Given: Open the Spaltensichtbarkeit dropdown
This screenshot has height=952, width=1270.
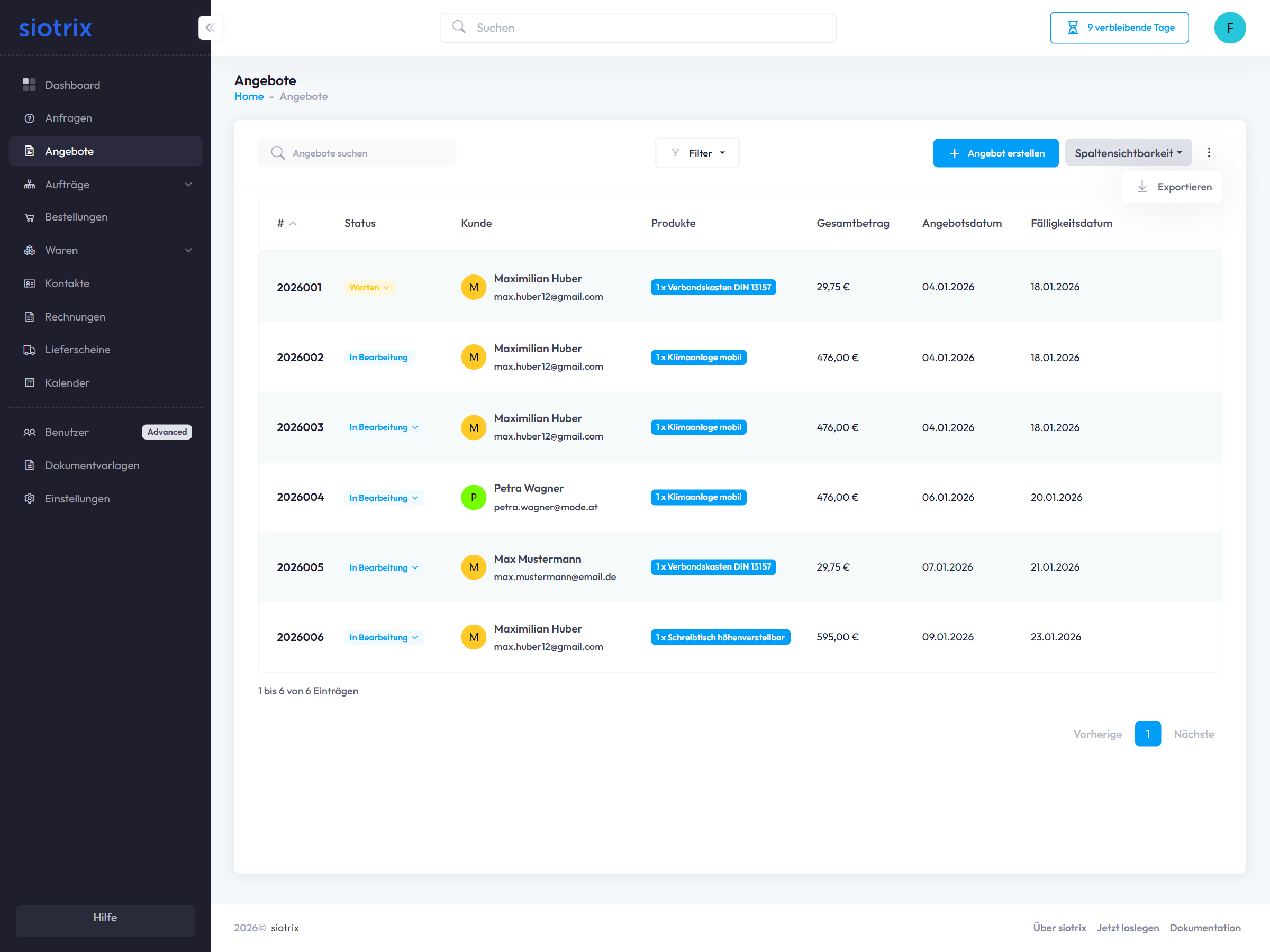Looking at the screenshot, I should coord(1128,153).
